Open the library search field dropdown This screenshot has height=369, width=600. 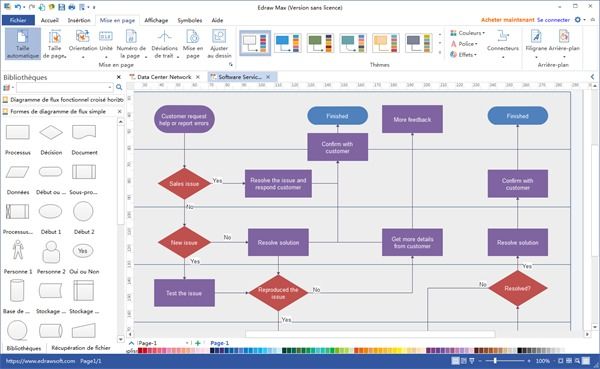[x=110, y=88]
